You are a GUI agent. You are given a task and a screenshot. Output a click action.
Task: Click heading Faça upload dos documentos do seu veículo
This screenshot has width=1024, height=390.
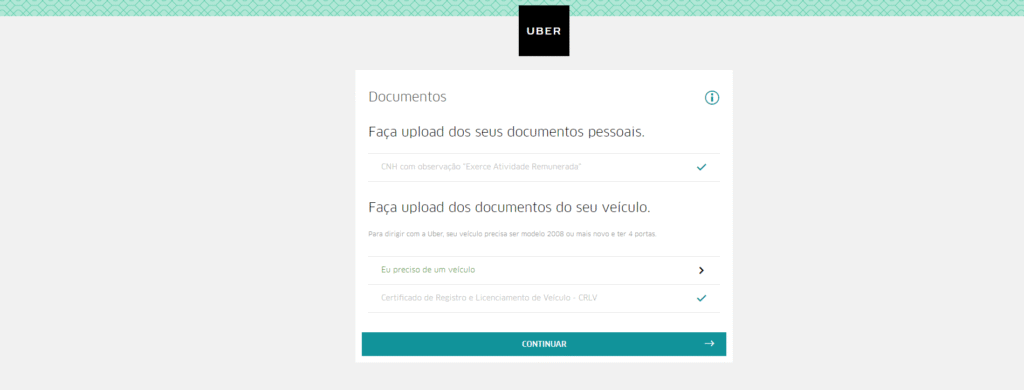[509, 208]
